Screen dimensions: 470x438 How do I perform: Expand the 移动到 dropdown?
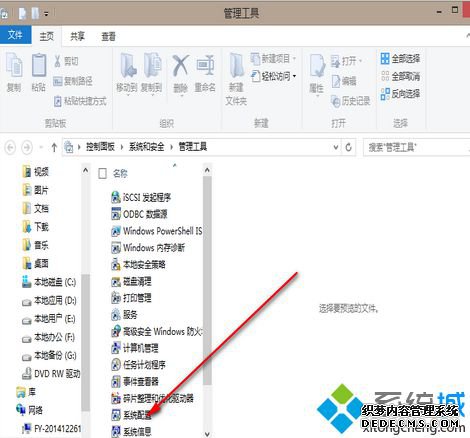(x=127, y=96)
